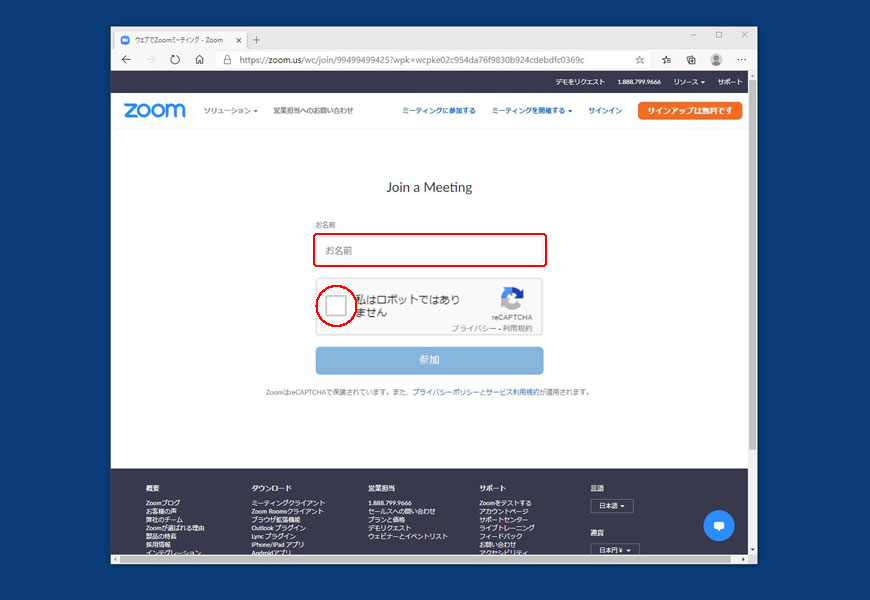Click the Zoom logo
This screenshot has height=600, width=870.
[x=154, y=110]
